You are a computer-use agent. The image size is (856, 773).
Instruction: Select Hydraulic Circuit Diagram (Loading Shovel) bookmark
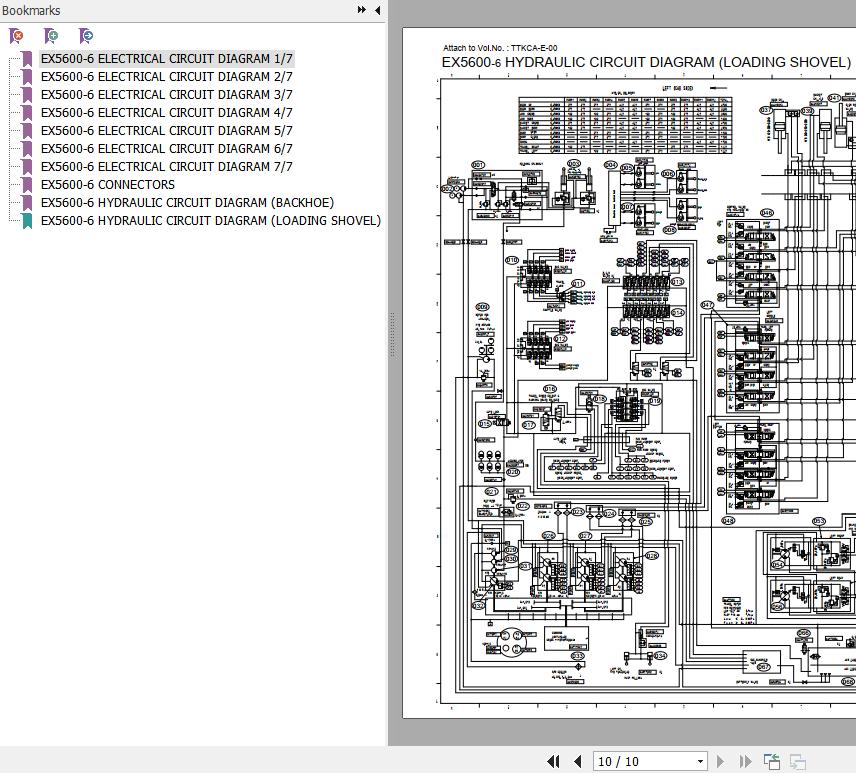[210, 221]
